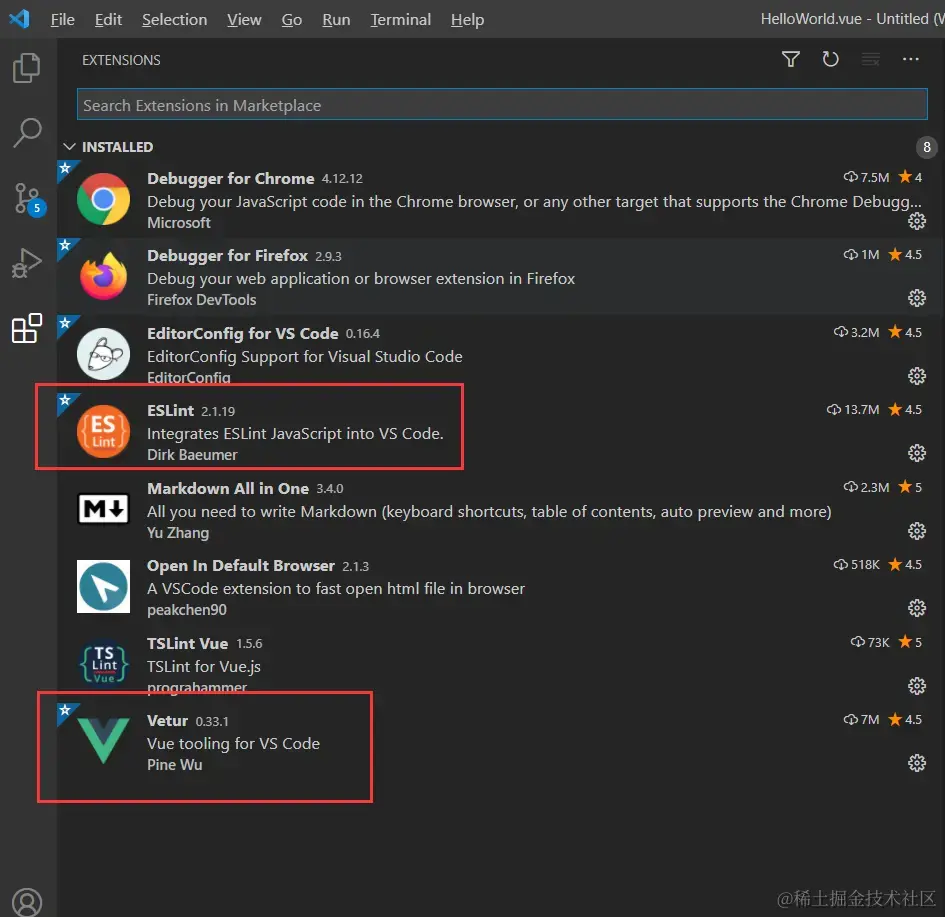
Task: Select EditorConfig for VS Code title
Action: 243,334
